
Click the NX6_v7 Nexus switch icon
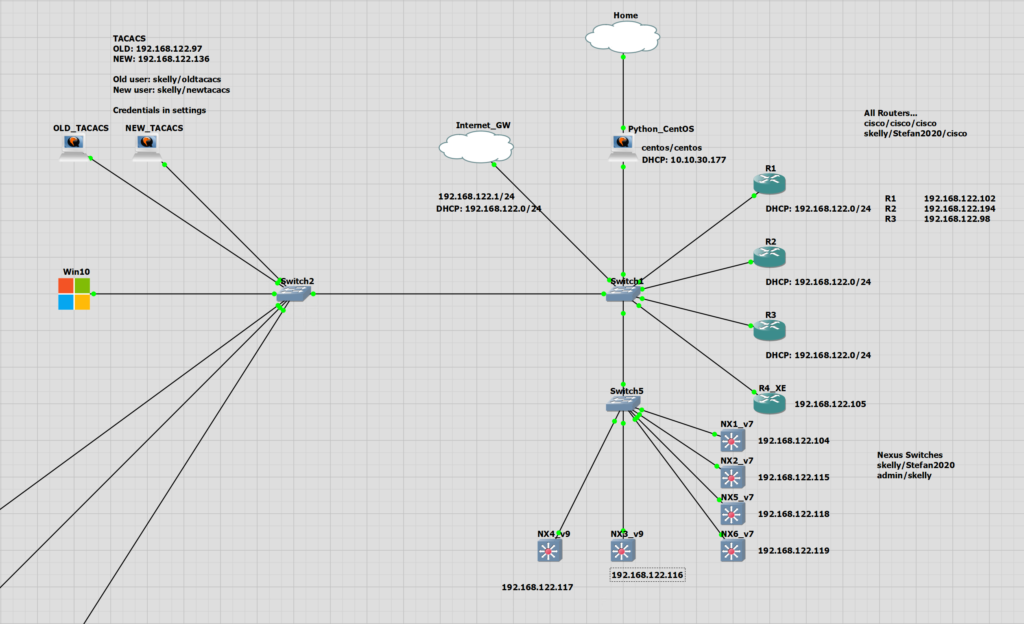coord(733,550)
